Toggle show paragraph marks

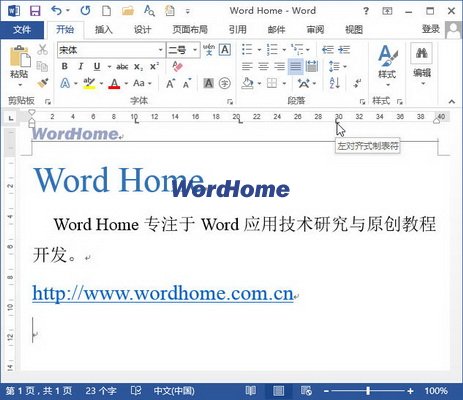358,83
